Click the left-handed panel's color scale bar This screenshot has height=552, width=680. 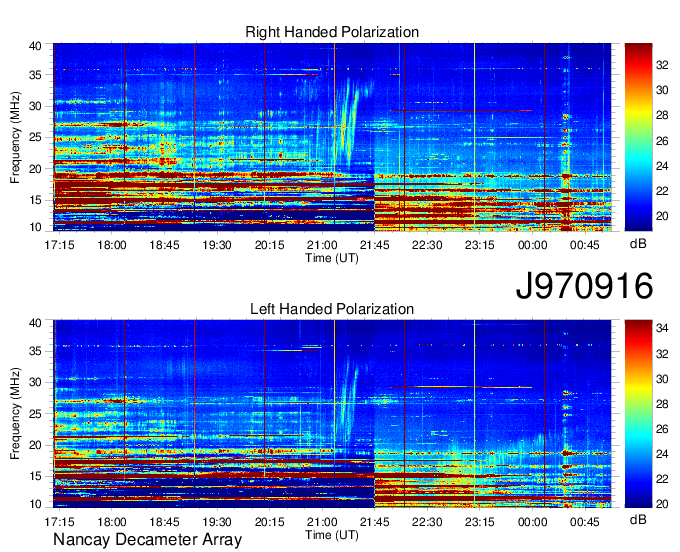pos(638,414)
